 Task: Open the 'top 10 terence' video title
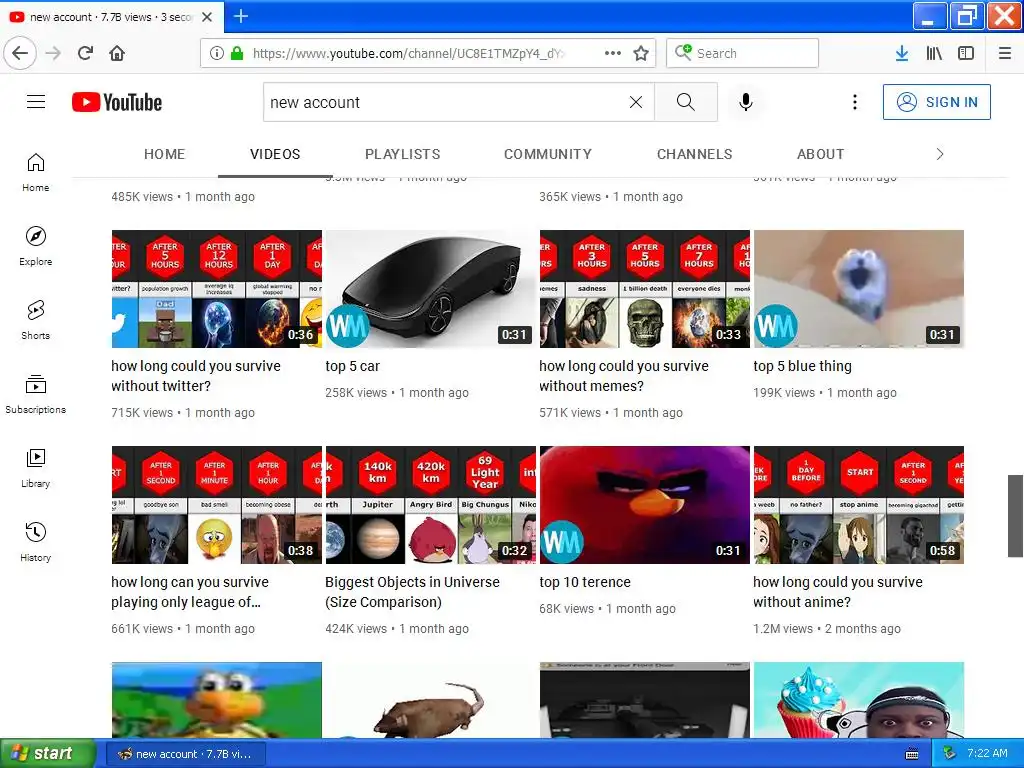click(585, 582)
